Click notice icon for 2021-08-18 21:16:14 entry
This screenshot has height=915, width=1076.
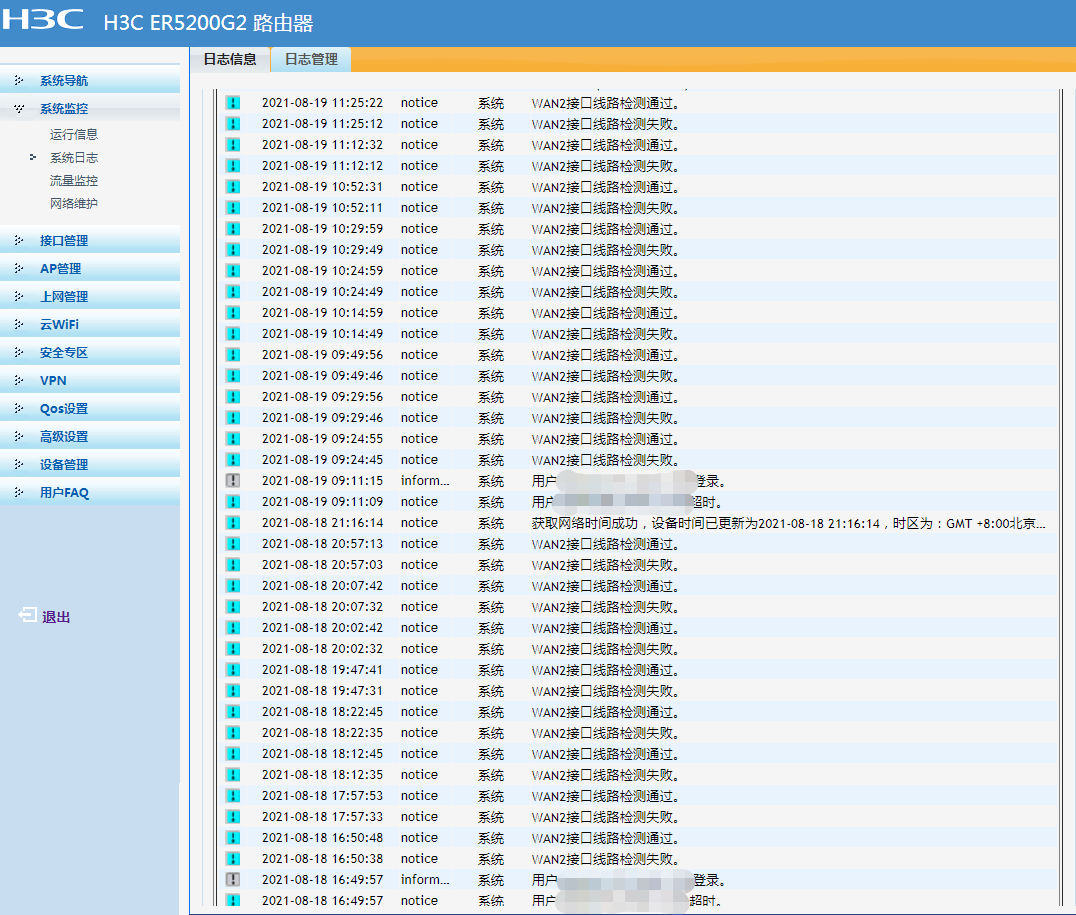tap(233, 523)
